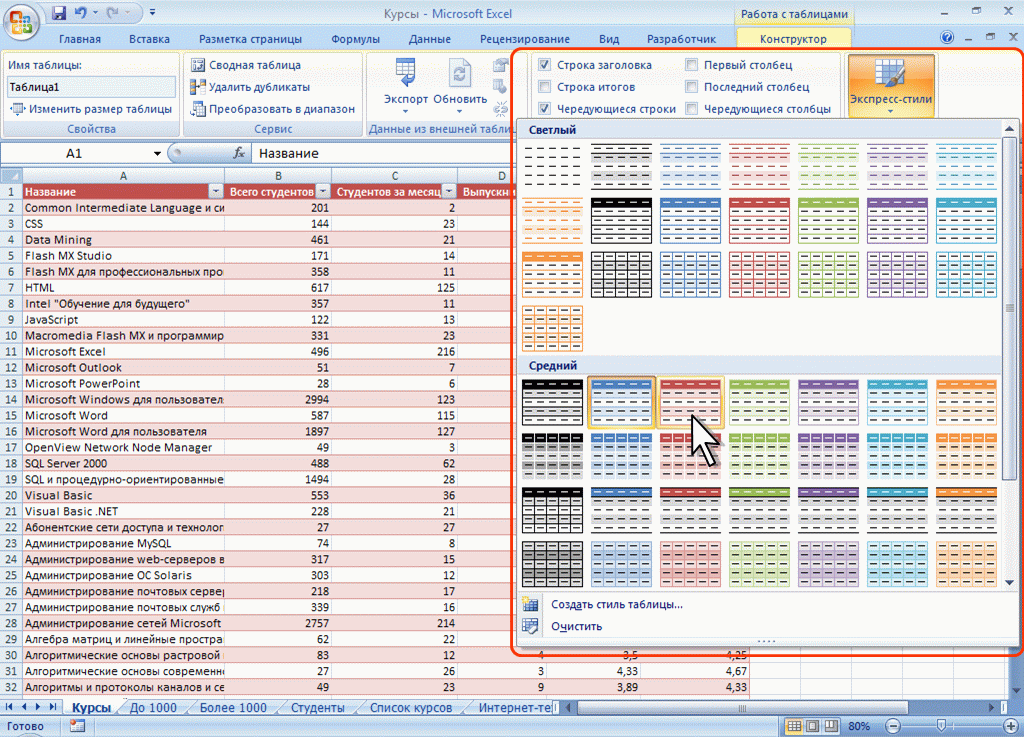Enable Последний столбец checkbox
1024x737 pixels.
(692, 86)
